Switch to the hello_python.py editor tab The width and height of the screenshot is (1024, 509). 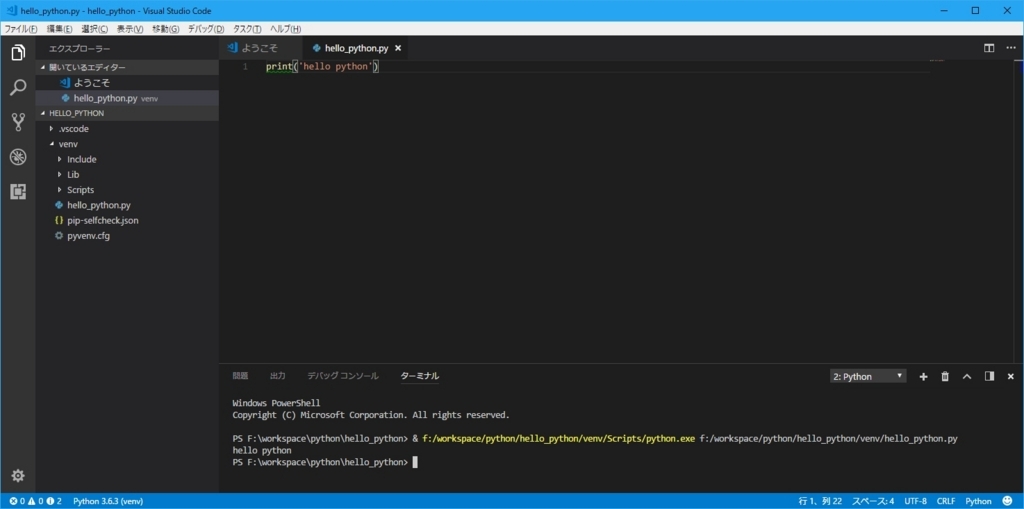(x=357, y=48)
